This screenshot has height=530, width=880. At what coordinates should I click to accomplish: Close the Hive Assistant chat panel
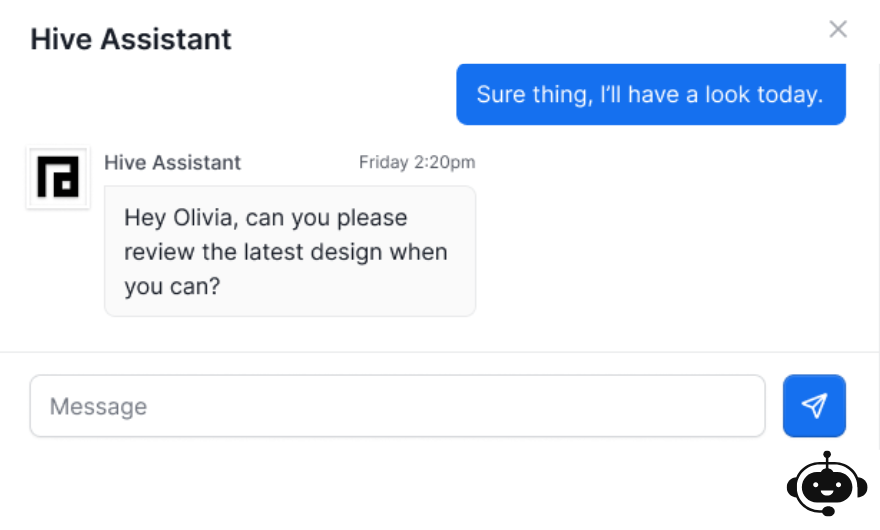pyautogui.click(x=838, y=29)
